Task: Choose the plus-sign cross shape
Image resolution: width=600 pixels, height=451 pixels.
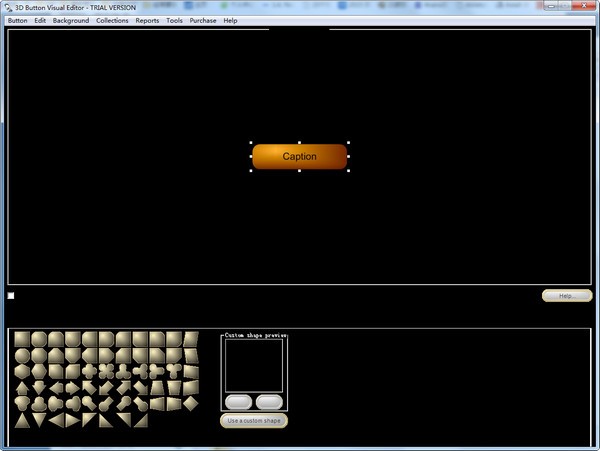Action: (89, 371)
